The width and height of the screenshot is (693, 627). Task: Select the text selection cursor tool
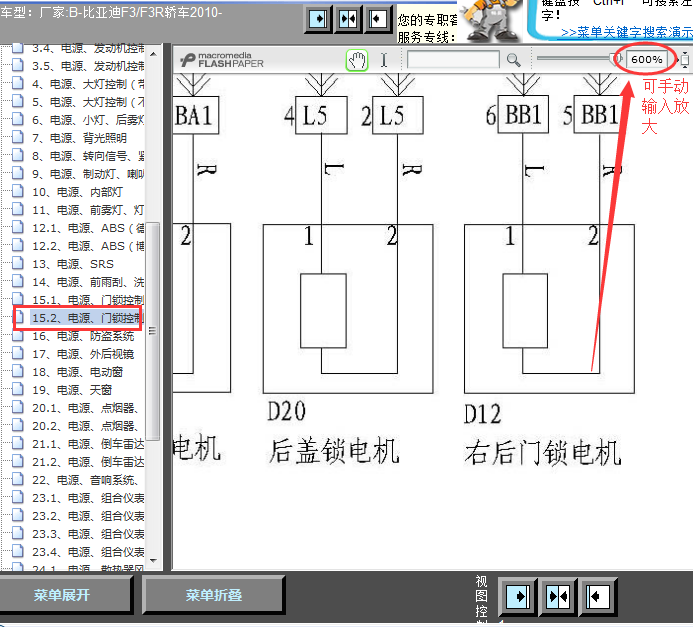pos(384,60)
